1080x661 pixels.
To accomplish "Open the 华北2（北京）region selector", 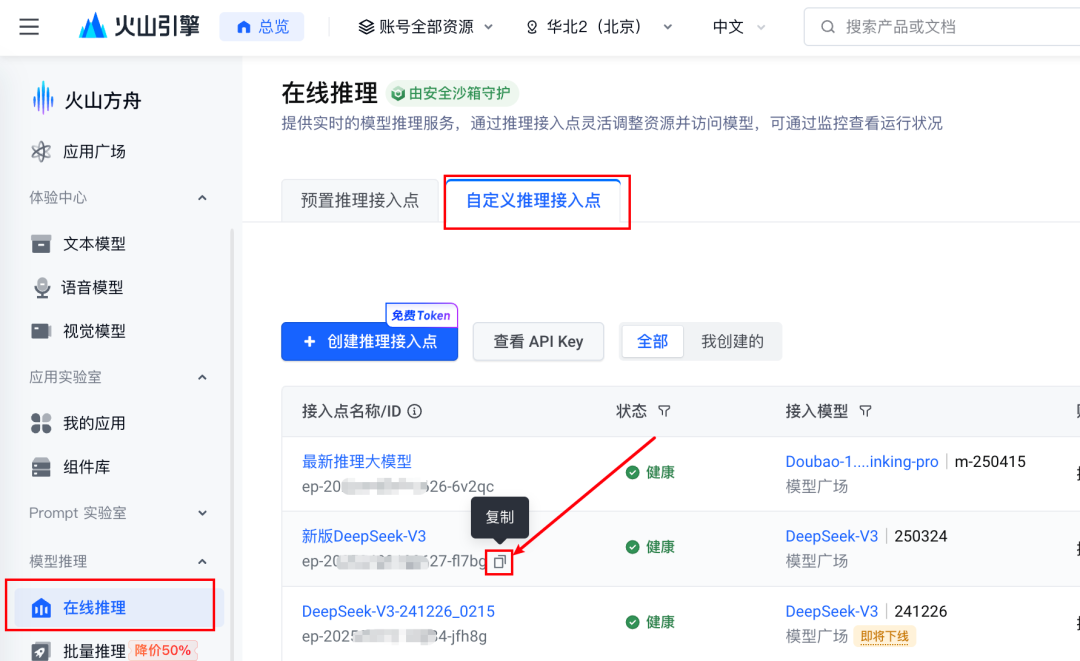I will pos(599,27).
